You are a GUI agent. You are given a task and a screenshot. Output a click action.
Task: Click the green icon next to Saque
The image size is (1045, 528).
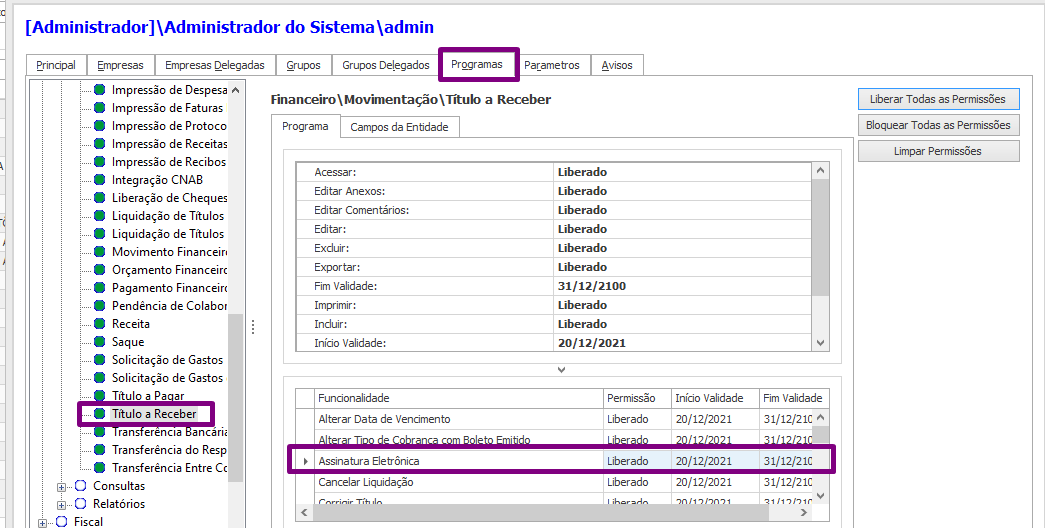(x=100, y=342)
